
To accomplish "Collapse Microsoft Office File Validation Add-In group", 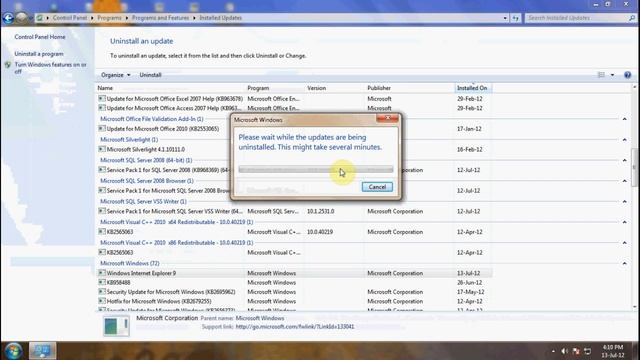I will (624, 119).
